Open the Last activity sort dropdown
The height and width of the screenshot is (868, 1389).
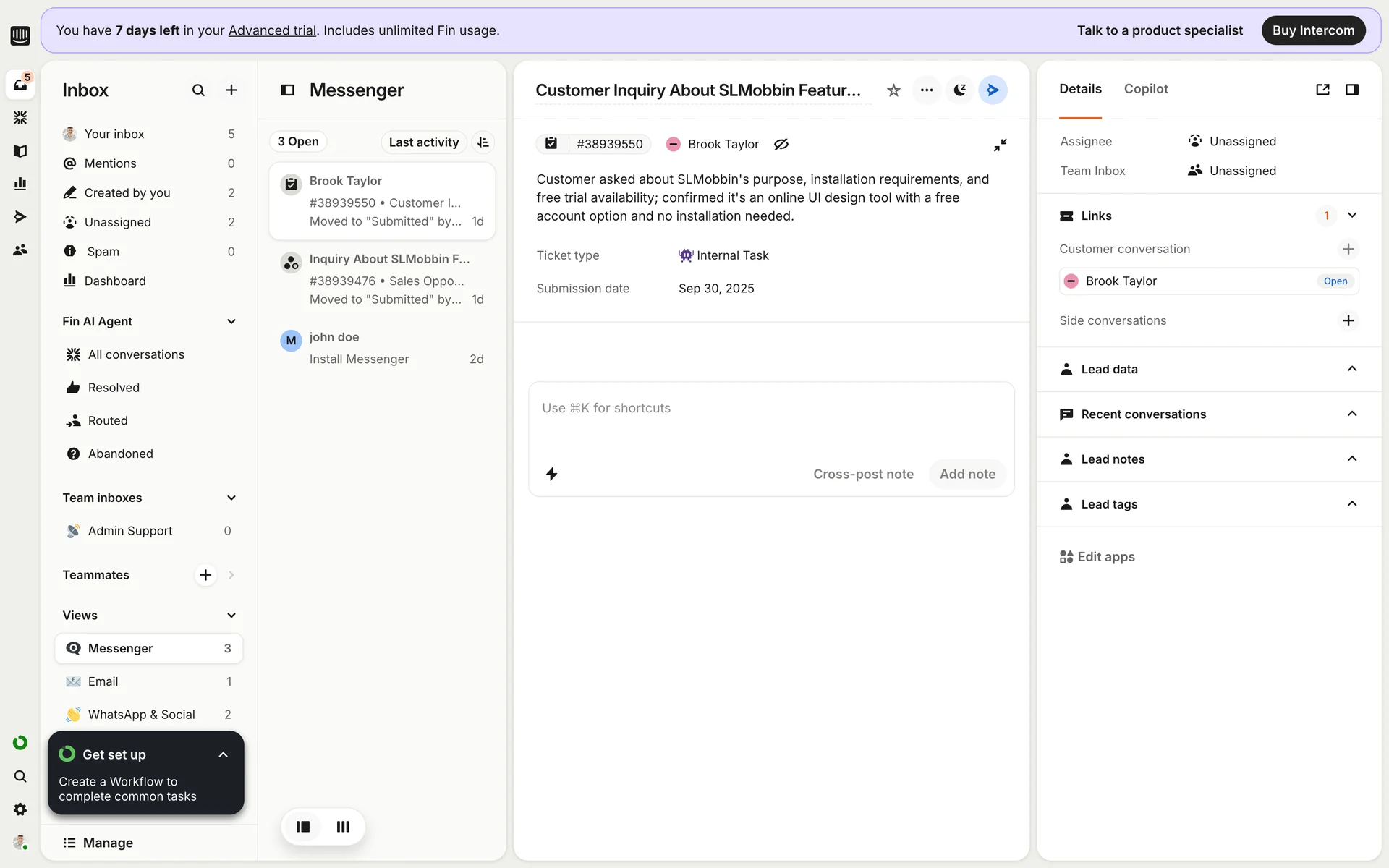[423, 142]
